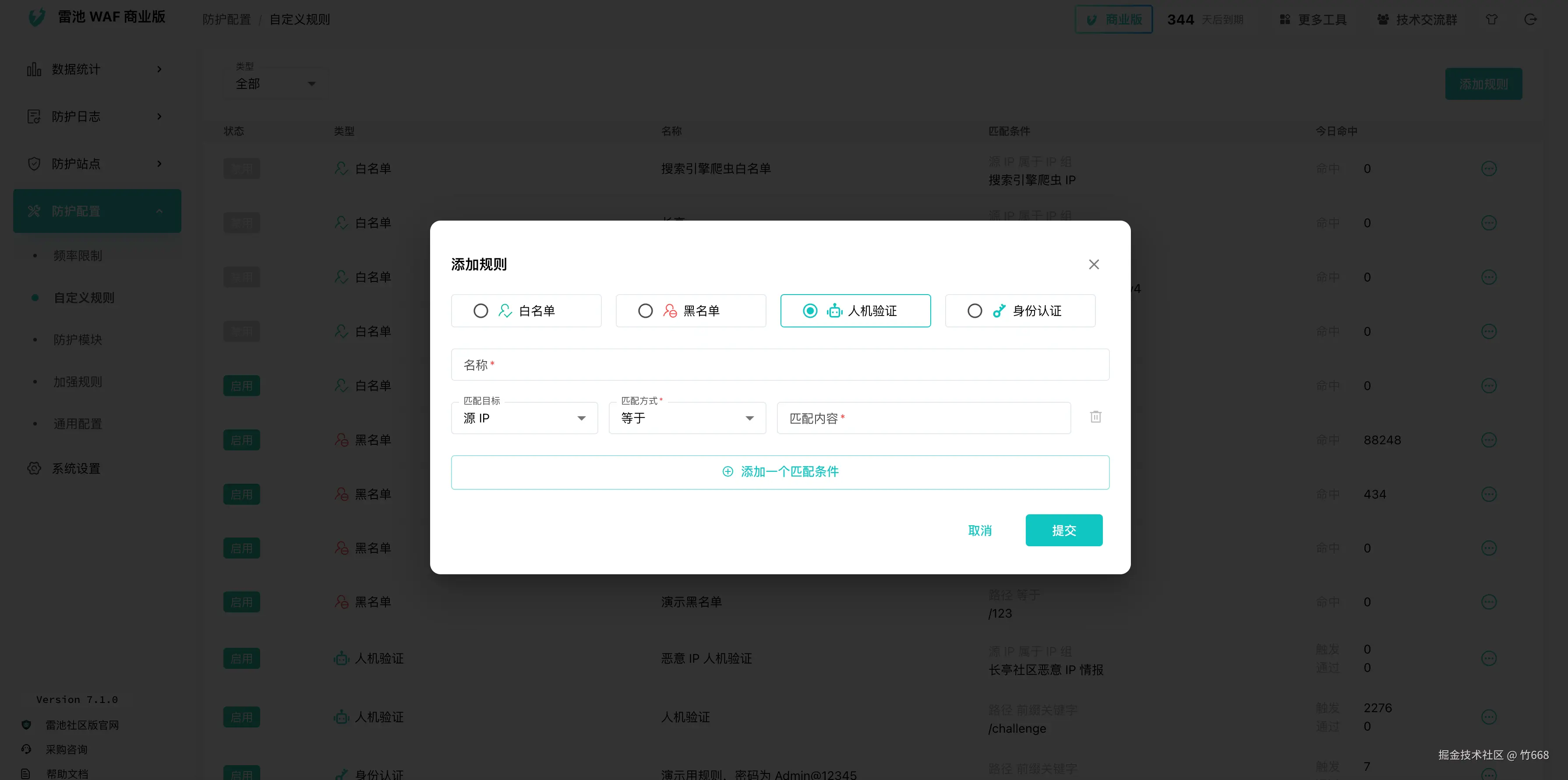Image resolution: width=1568 pixels, height=780 pixels.
Task: Go to the 频率限制 submenu item
Action: coord(78,256)
